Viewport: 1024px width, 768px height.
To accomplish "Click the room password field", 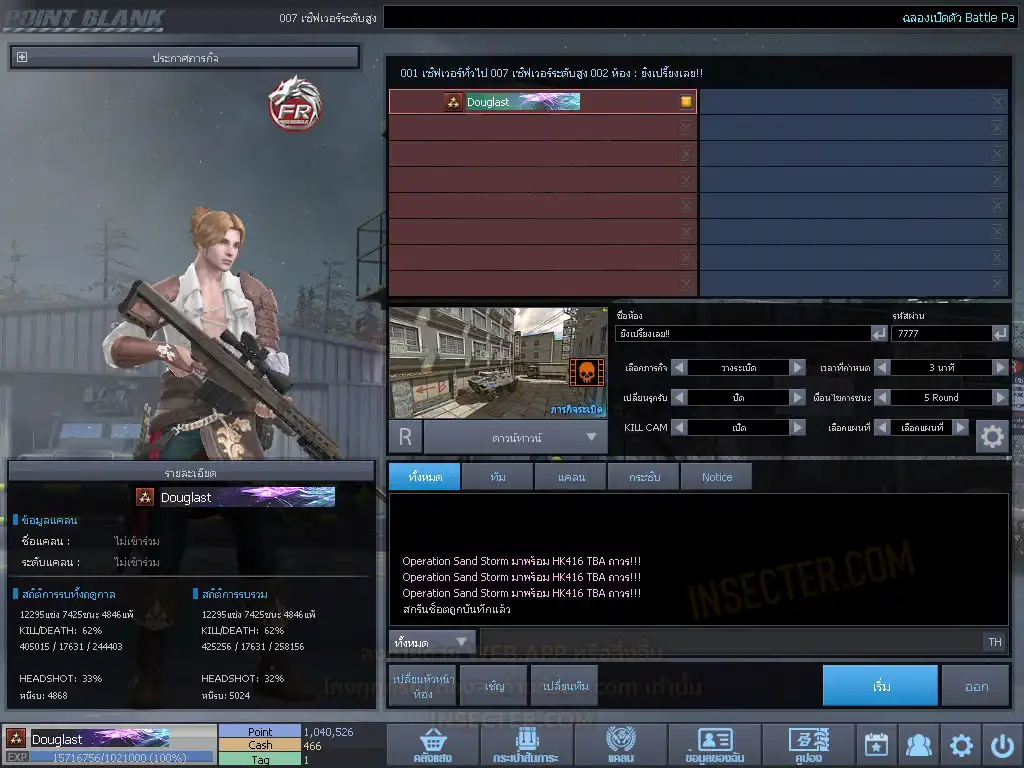I will [940, 334].
